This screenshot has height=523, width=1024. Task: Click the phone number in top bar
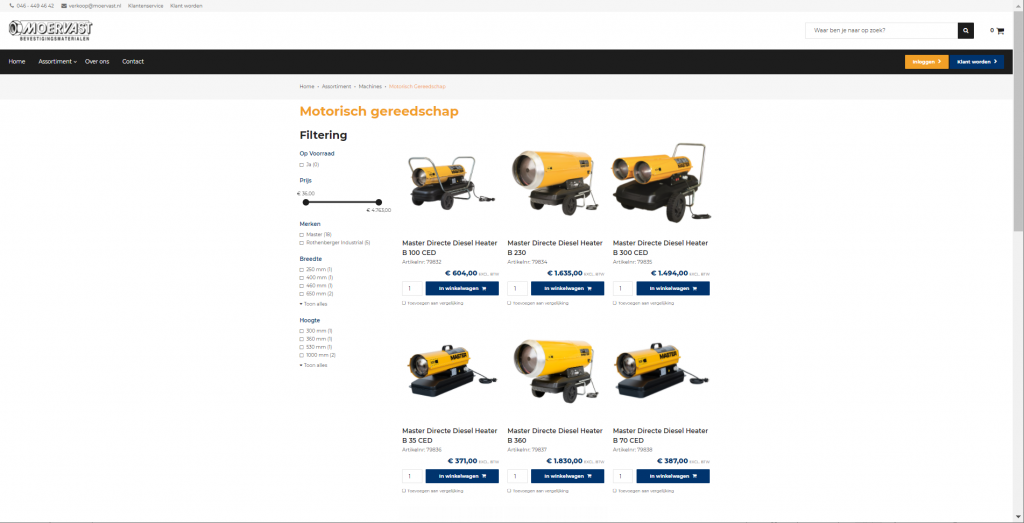click(x=32, y=6)
